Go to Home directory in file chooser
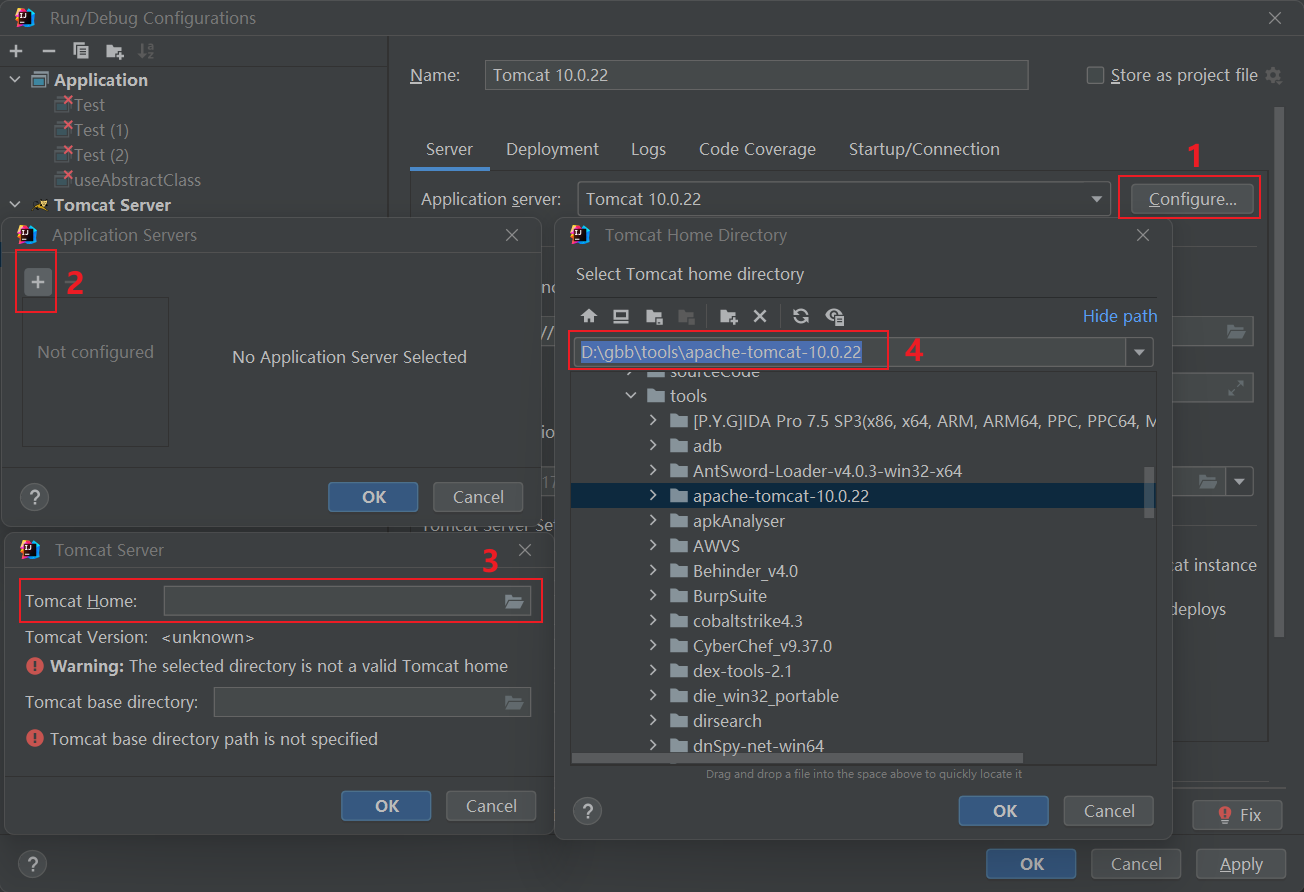 (589, 316)
